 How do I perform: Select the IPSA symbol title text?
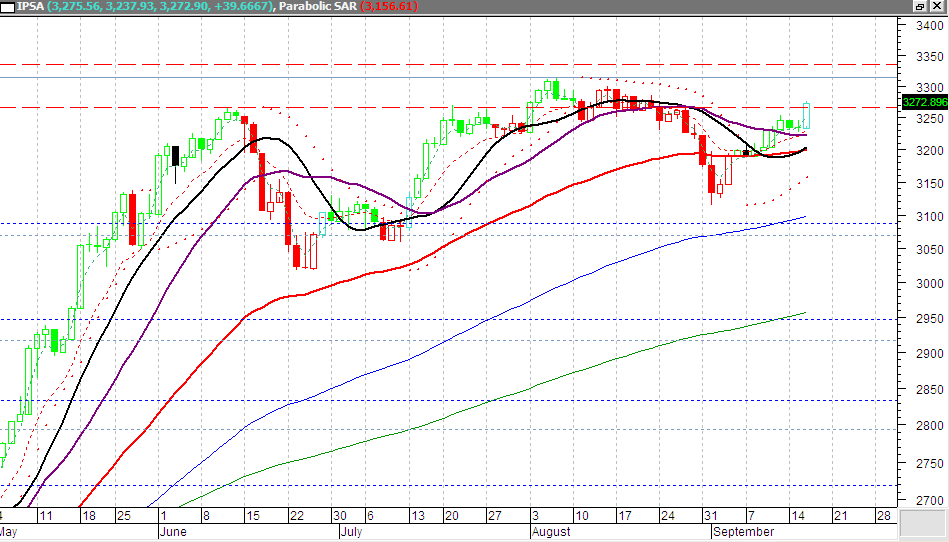coord(30,7)
